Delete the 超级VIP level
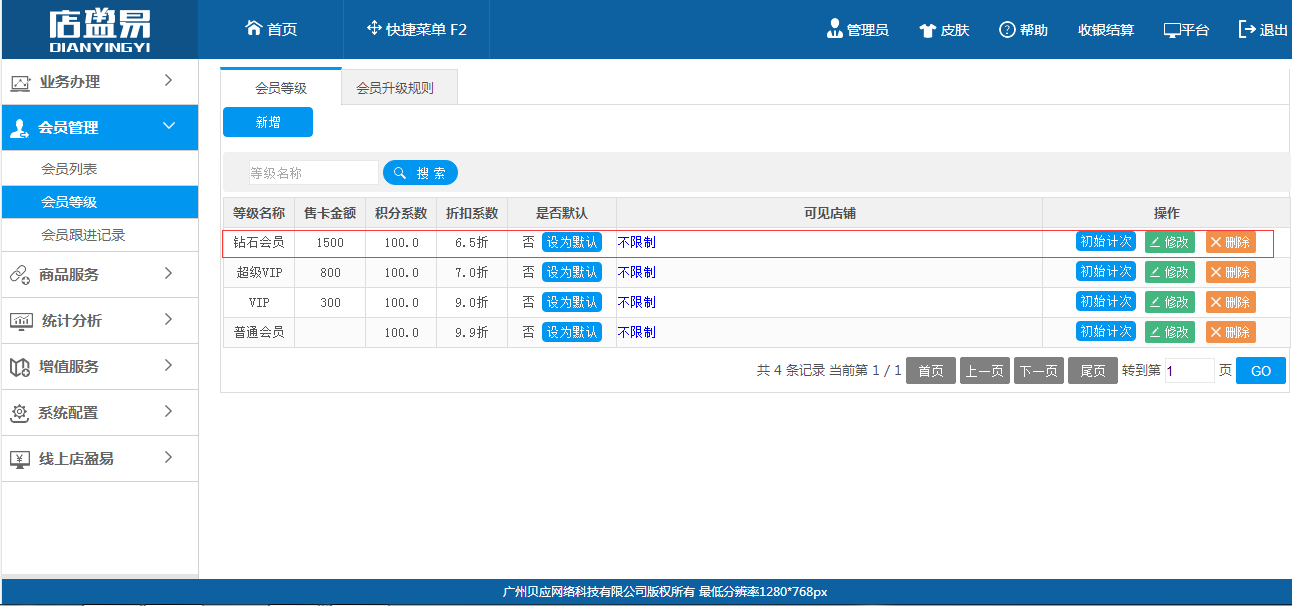Viewport: 1292px width, 606px height. [1231, 272]
